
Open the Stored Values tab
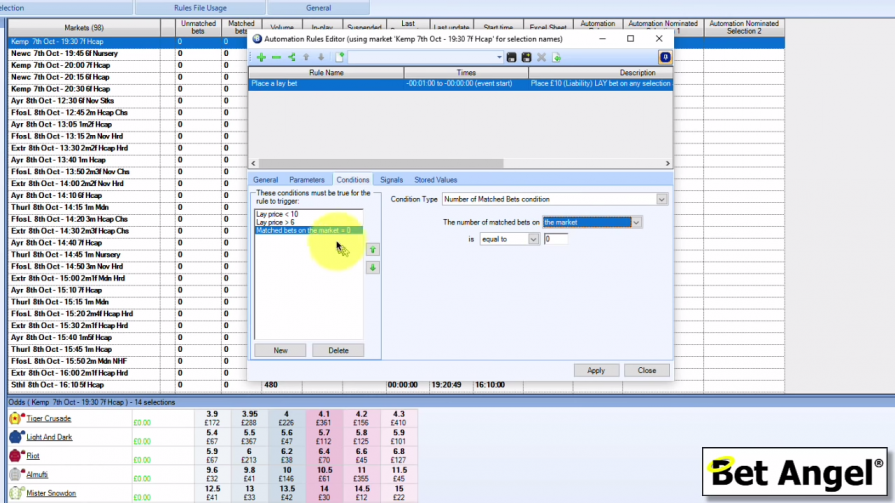coord(436,180)
